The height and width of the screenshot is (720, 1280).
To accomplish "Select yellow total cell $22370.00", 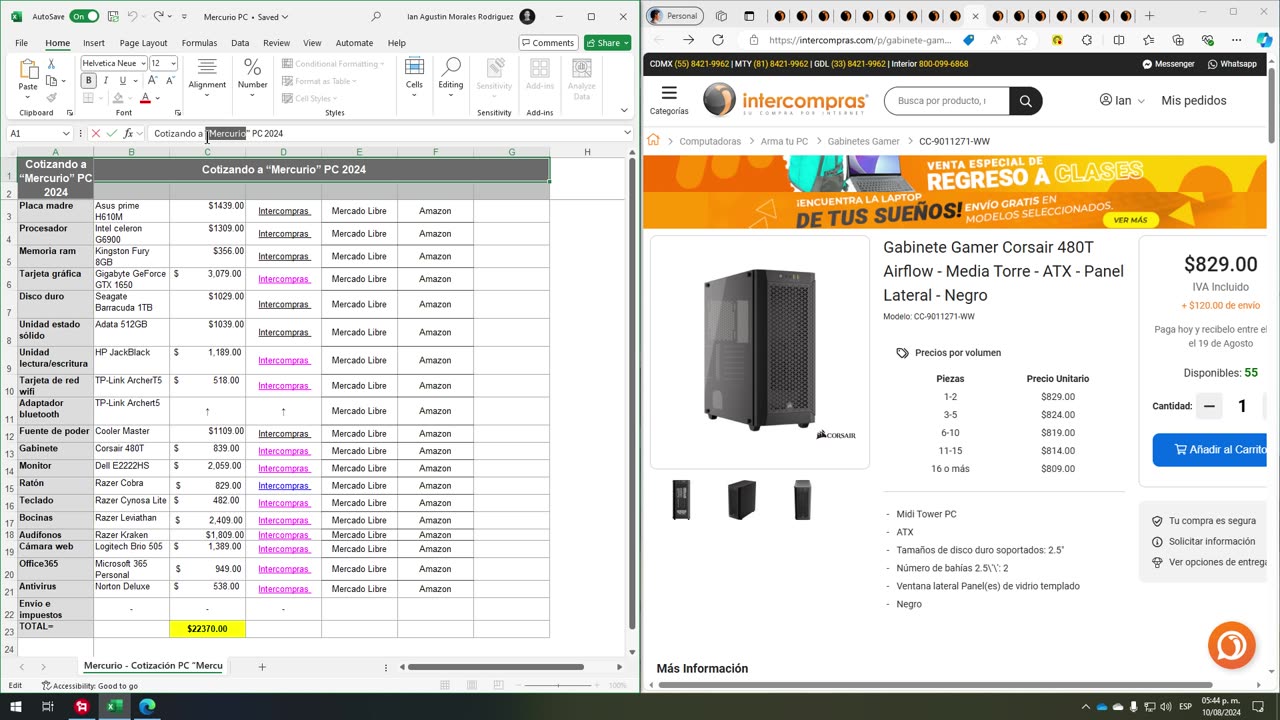I will [207, 629].
